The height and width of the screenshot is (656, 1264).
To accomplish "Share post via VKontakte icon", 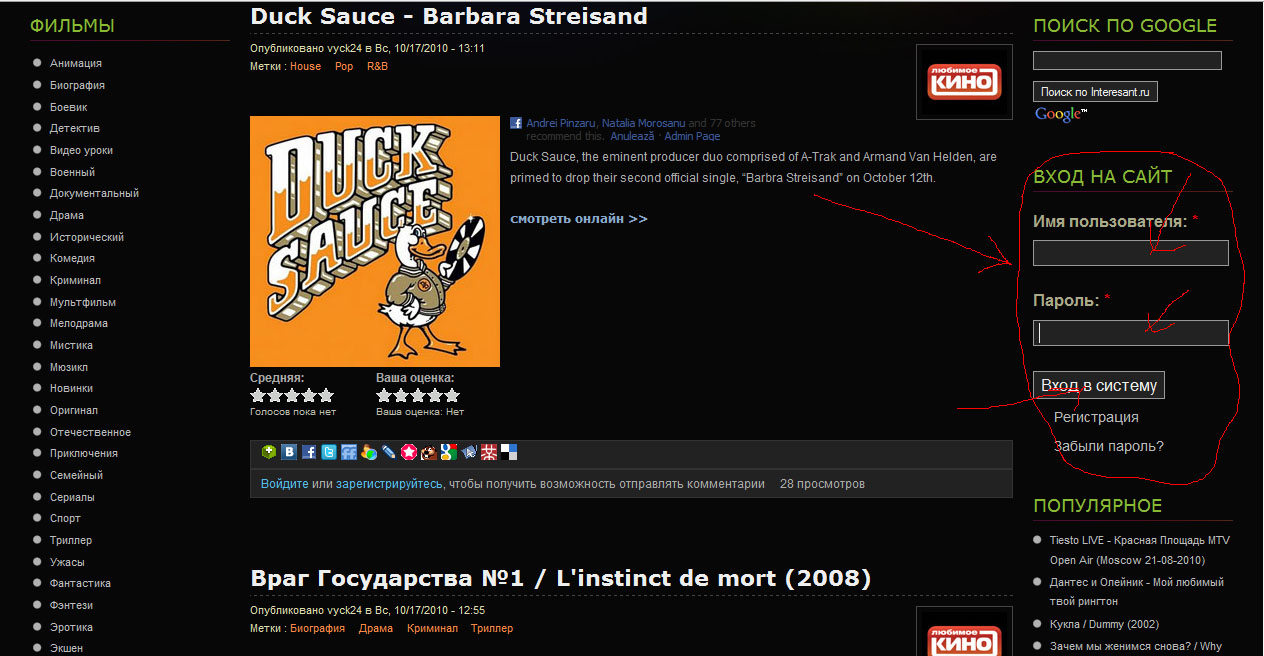I will [x=289, y=452].
